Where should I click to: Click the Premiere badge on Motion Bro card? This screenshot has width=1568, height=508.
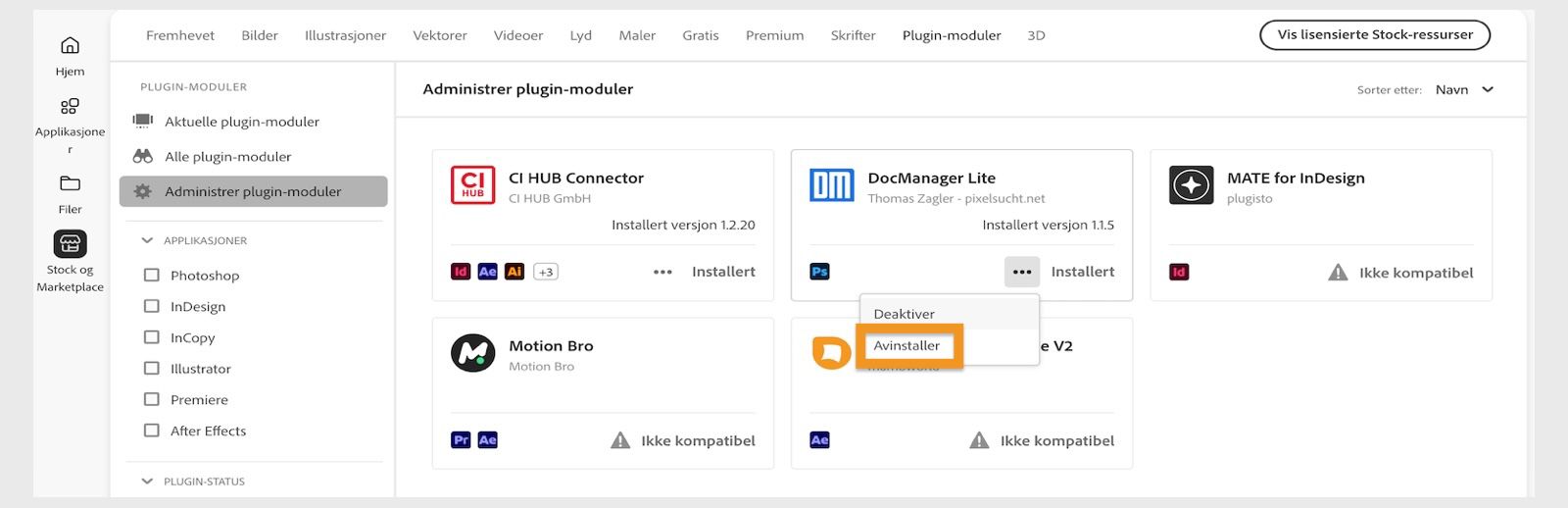point(461,440)
